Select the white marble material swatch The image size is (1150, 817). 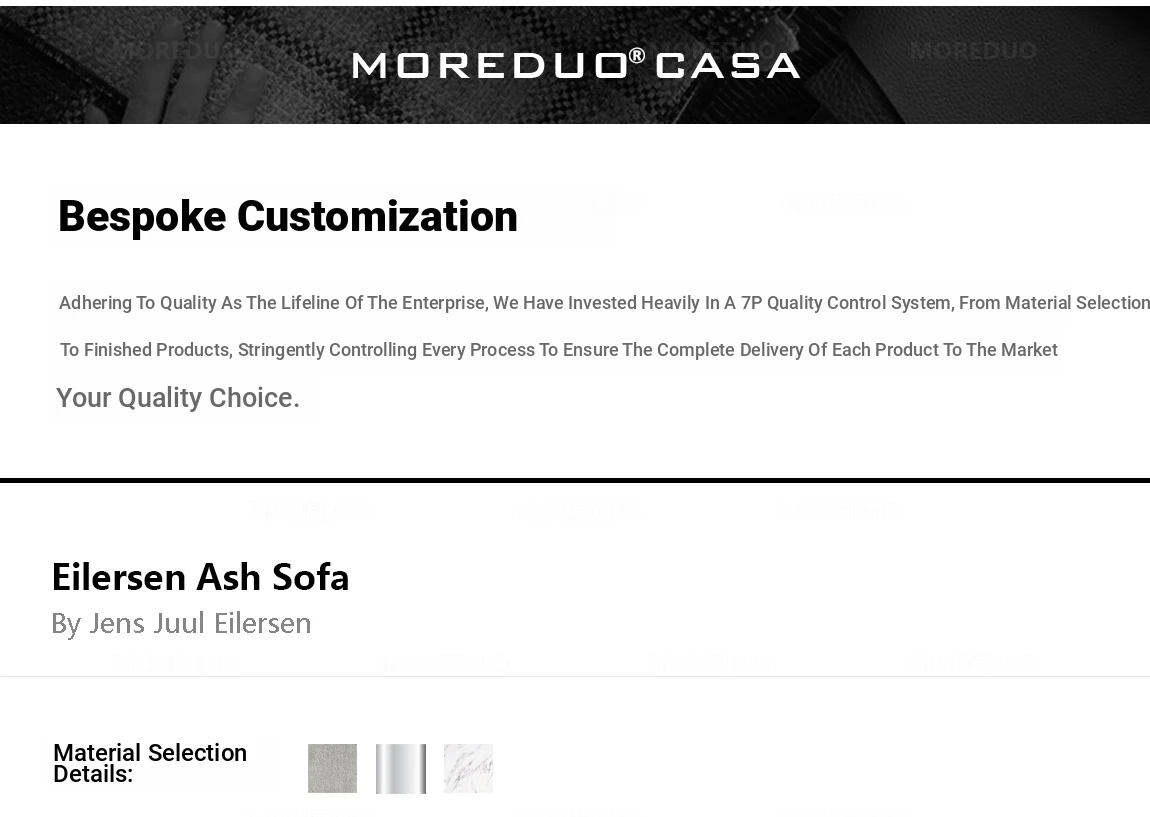click(x=468, y=768)
